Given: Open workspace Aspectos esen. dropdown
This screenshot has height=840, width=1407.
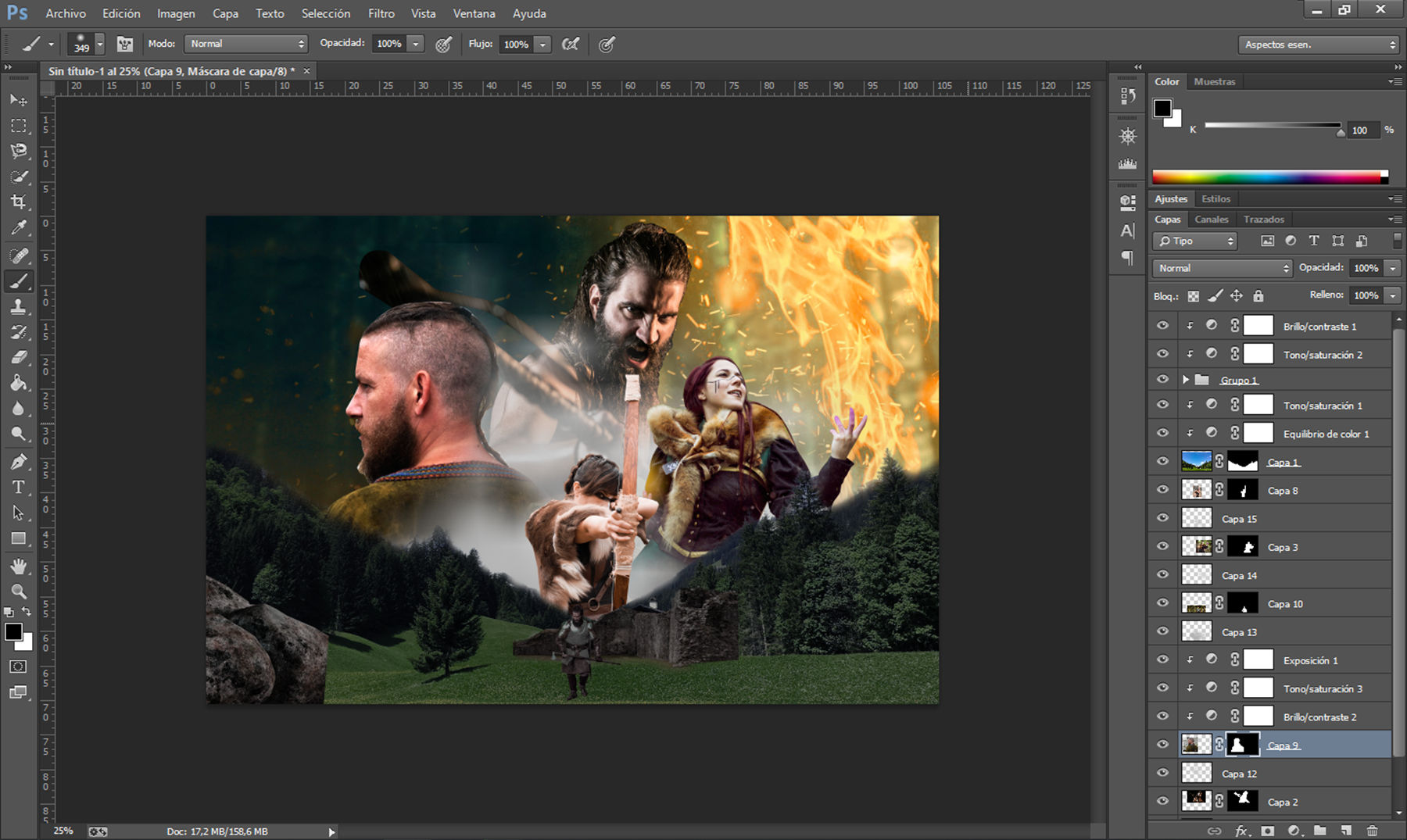Looking at the screenshot, I should (x=1318, y=45).
